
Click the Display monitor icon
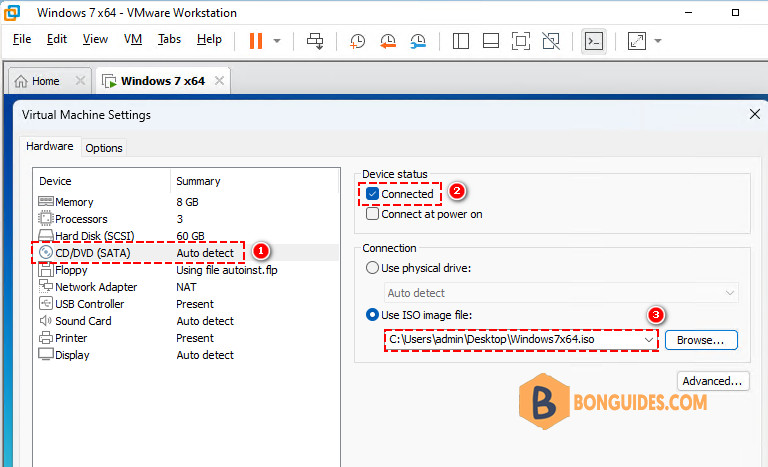pos(46,354)
